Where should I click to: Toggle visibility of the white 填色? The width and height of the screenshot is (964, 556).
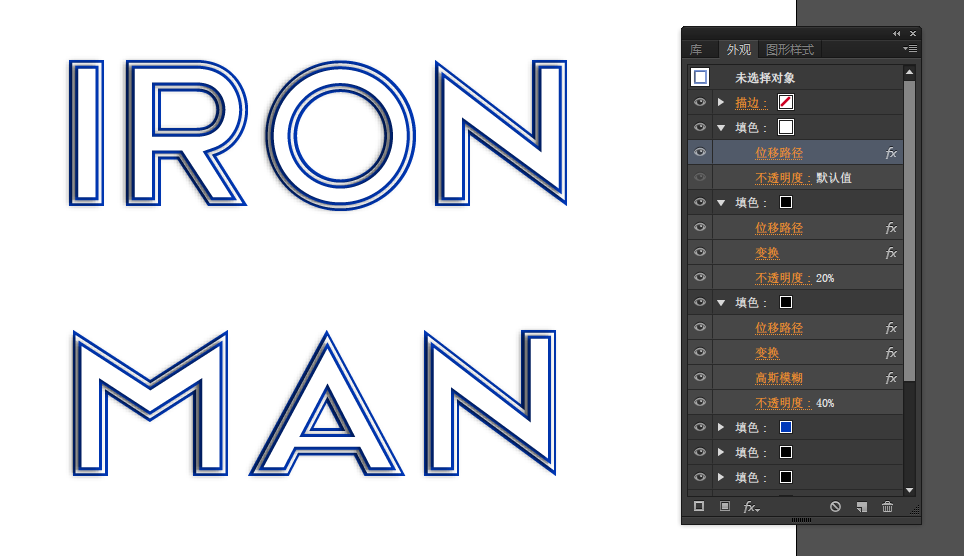tap(700, 127)
